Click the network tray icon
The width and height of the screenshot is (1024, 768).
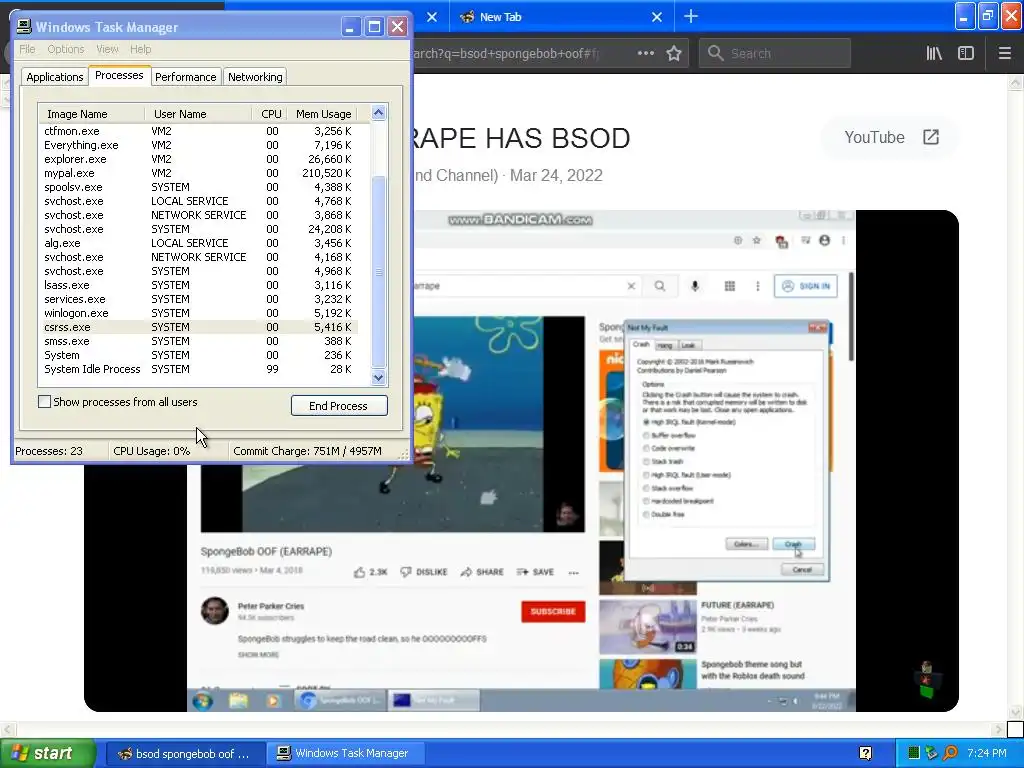(932, 753)
